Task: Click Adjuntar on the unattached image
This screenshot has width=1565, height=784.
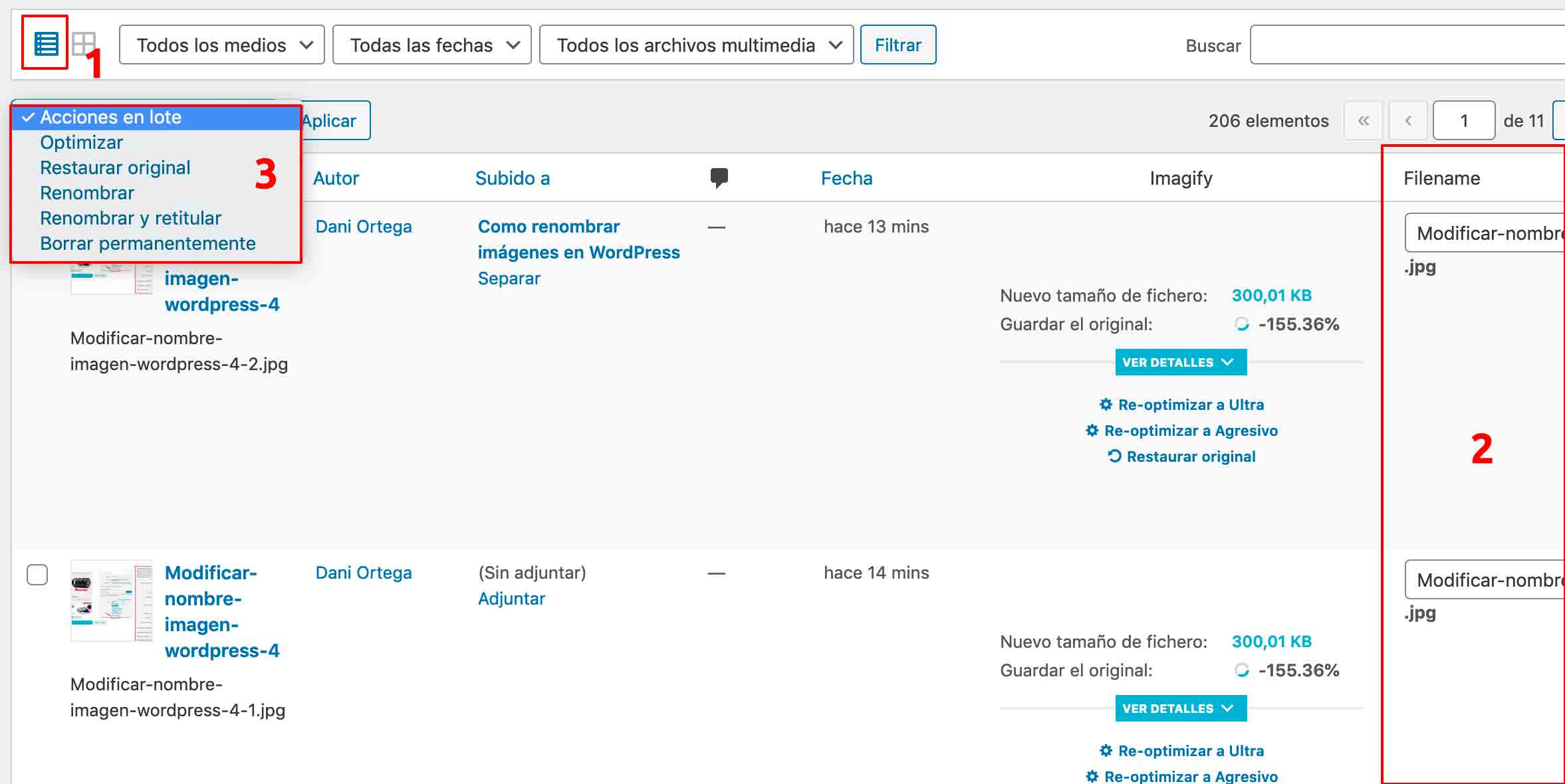Action: tap(511, 599)
